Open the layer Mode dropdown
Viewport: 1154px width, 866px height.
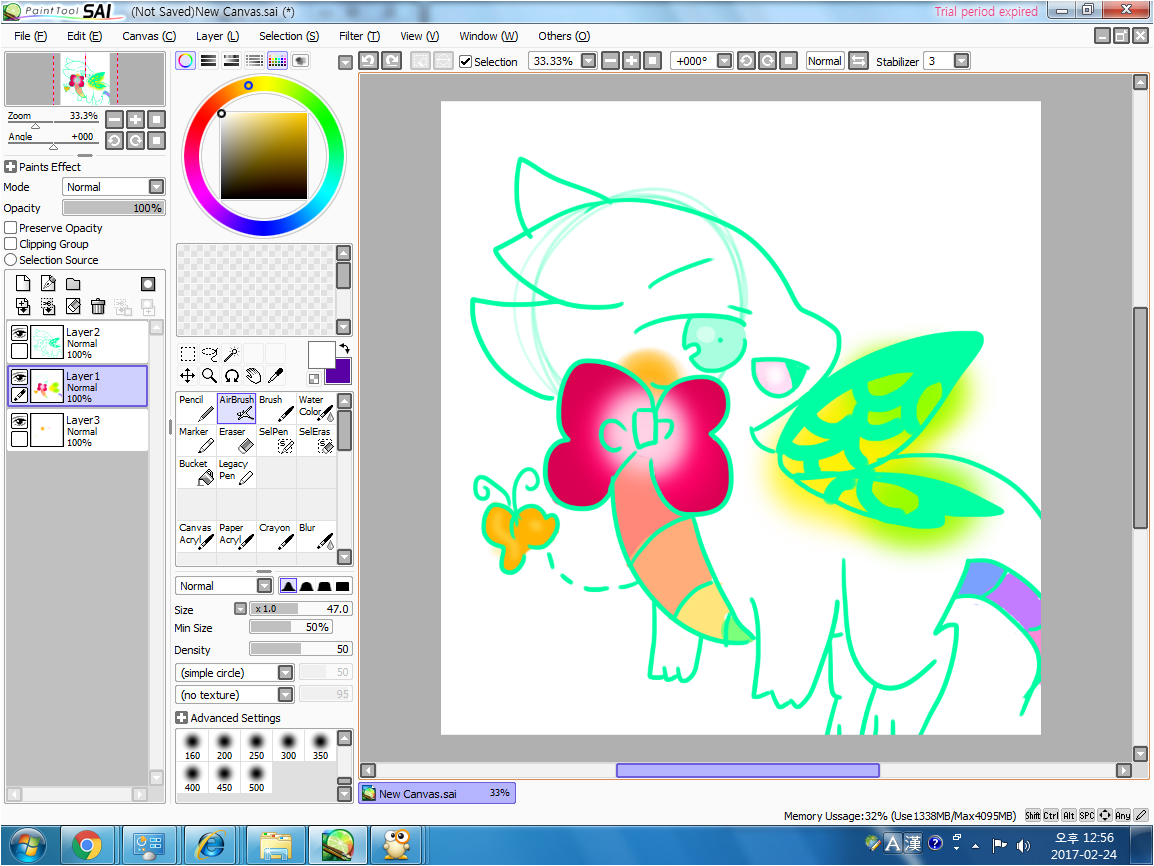pyautogui.click(x=156, y=187)
